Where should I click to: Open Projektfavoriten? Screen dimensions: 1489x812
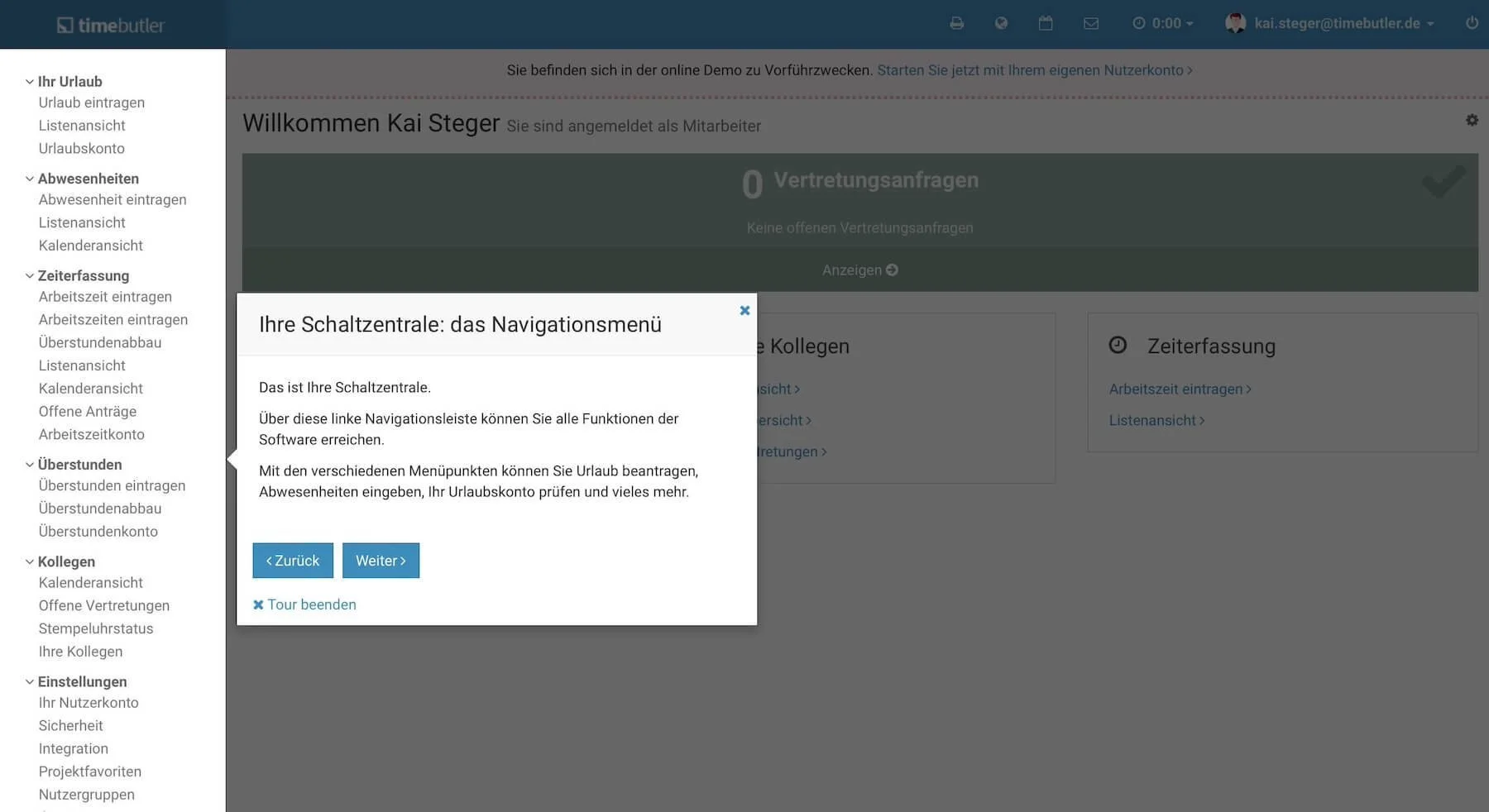[x=90, y=771]
